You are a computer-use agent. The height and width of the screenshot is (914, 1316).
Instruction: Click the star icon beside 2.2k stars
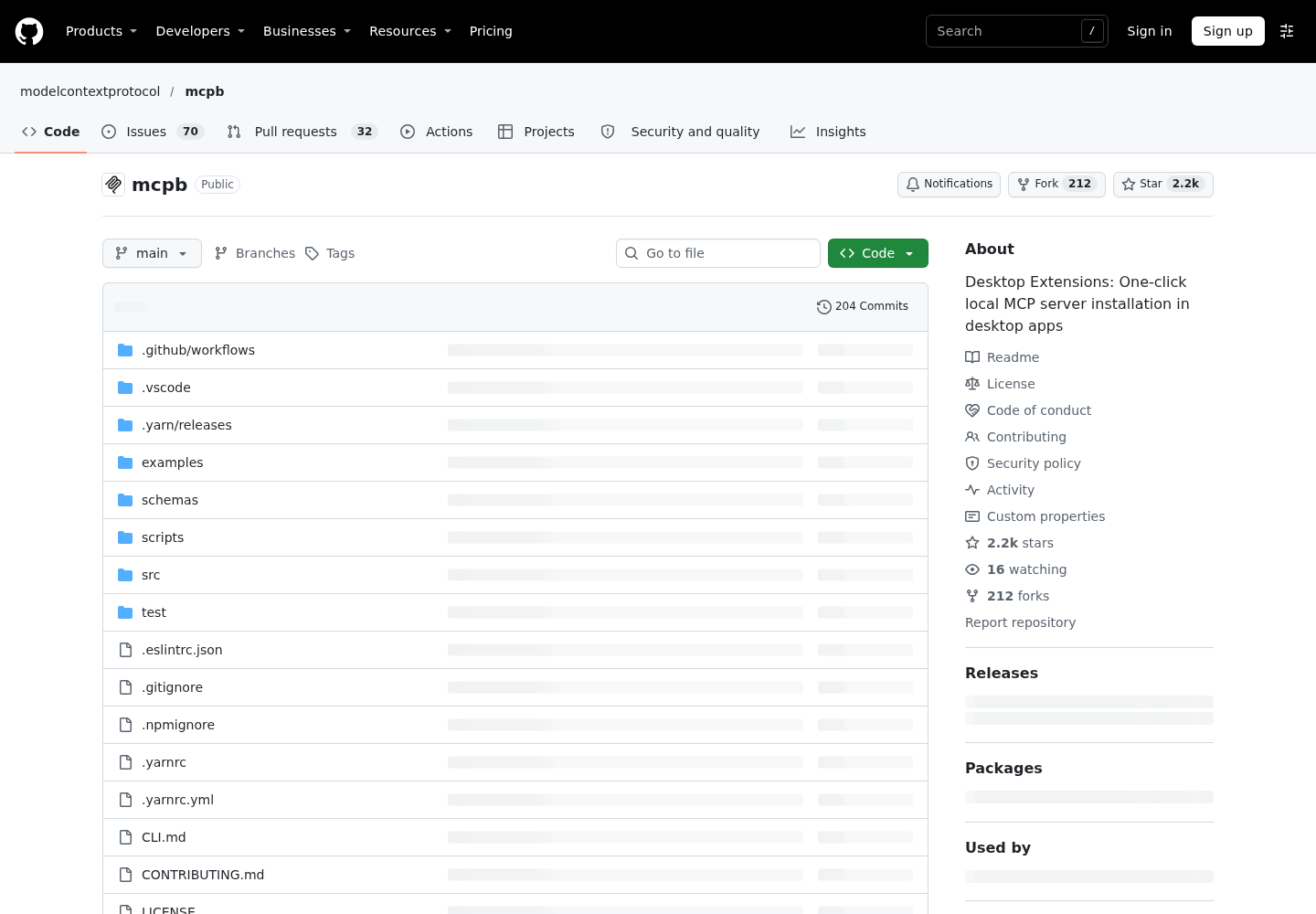pos(972,543)
